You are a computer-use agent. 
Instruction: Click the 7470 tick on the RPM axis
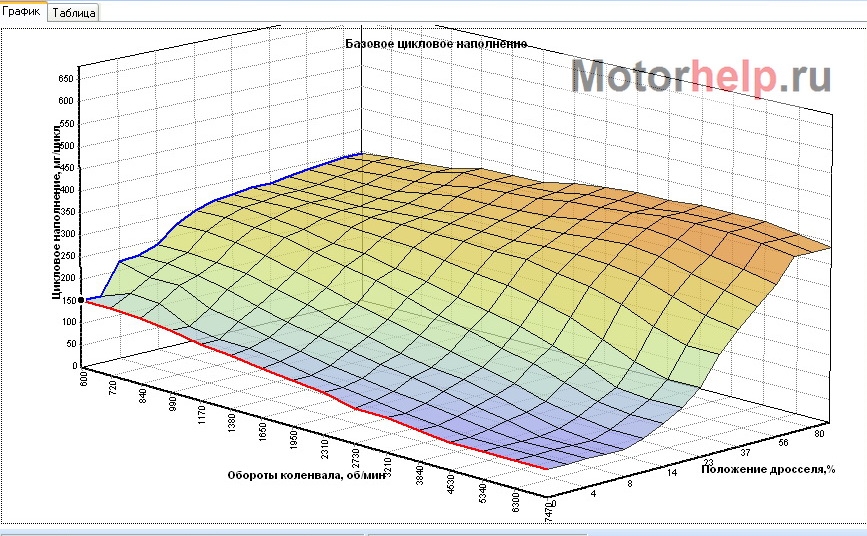548,513
